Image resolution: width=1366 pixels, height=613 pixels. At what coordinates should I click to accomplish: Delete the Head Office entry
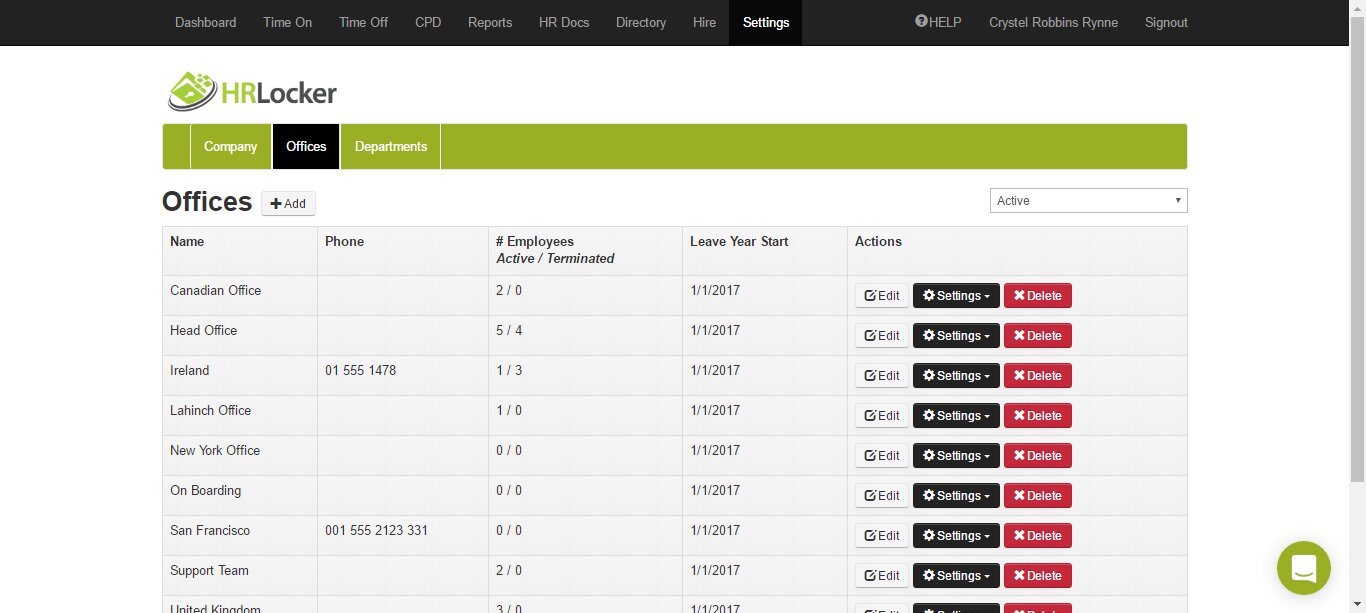(x=1037, y=336)
